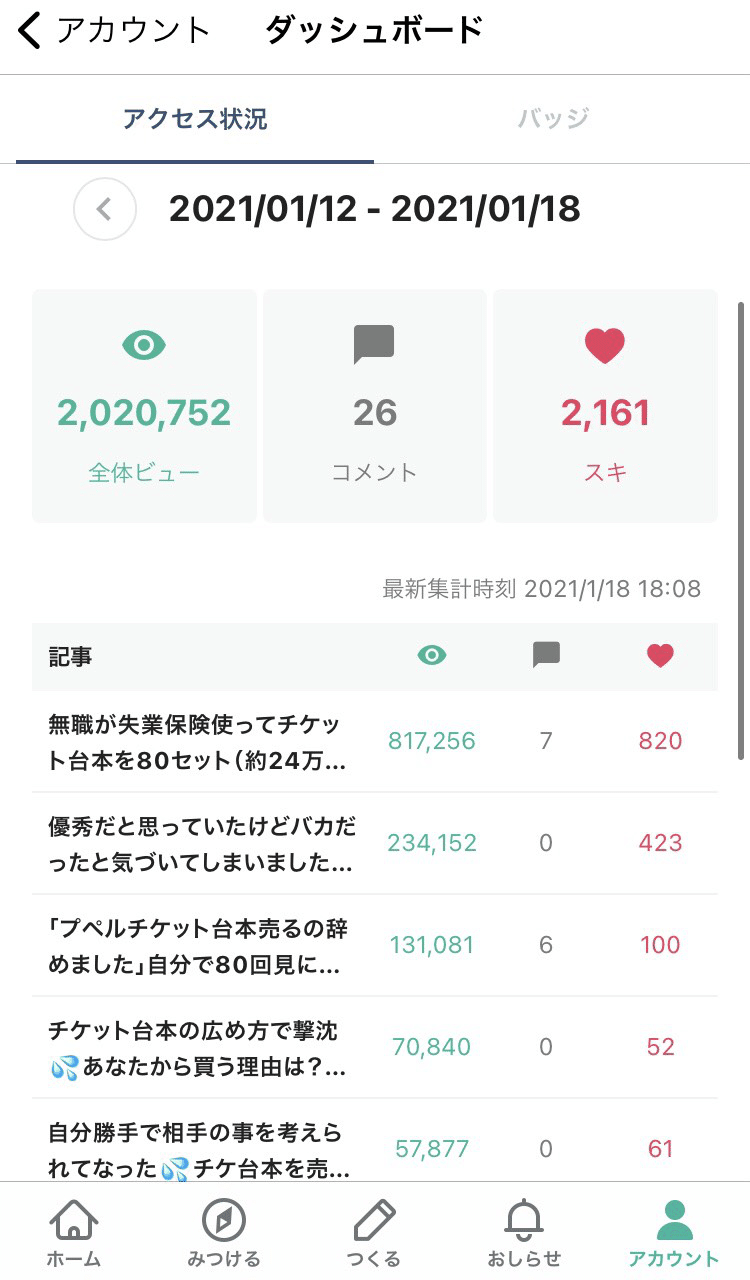Open article 優秀だと思っていたけどバカだった
The image size is (750, 1280).
click(200, 844)
